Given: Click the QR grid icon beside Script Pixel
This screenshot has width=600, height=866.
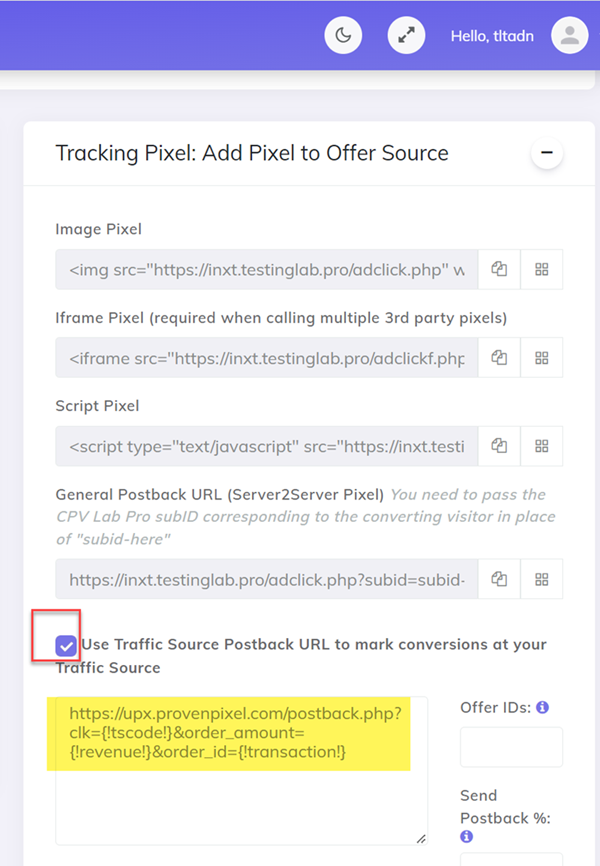Looking at the screenshot, I should pyautogui.click(x=542, y=446).
